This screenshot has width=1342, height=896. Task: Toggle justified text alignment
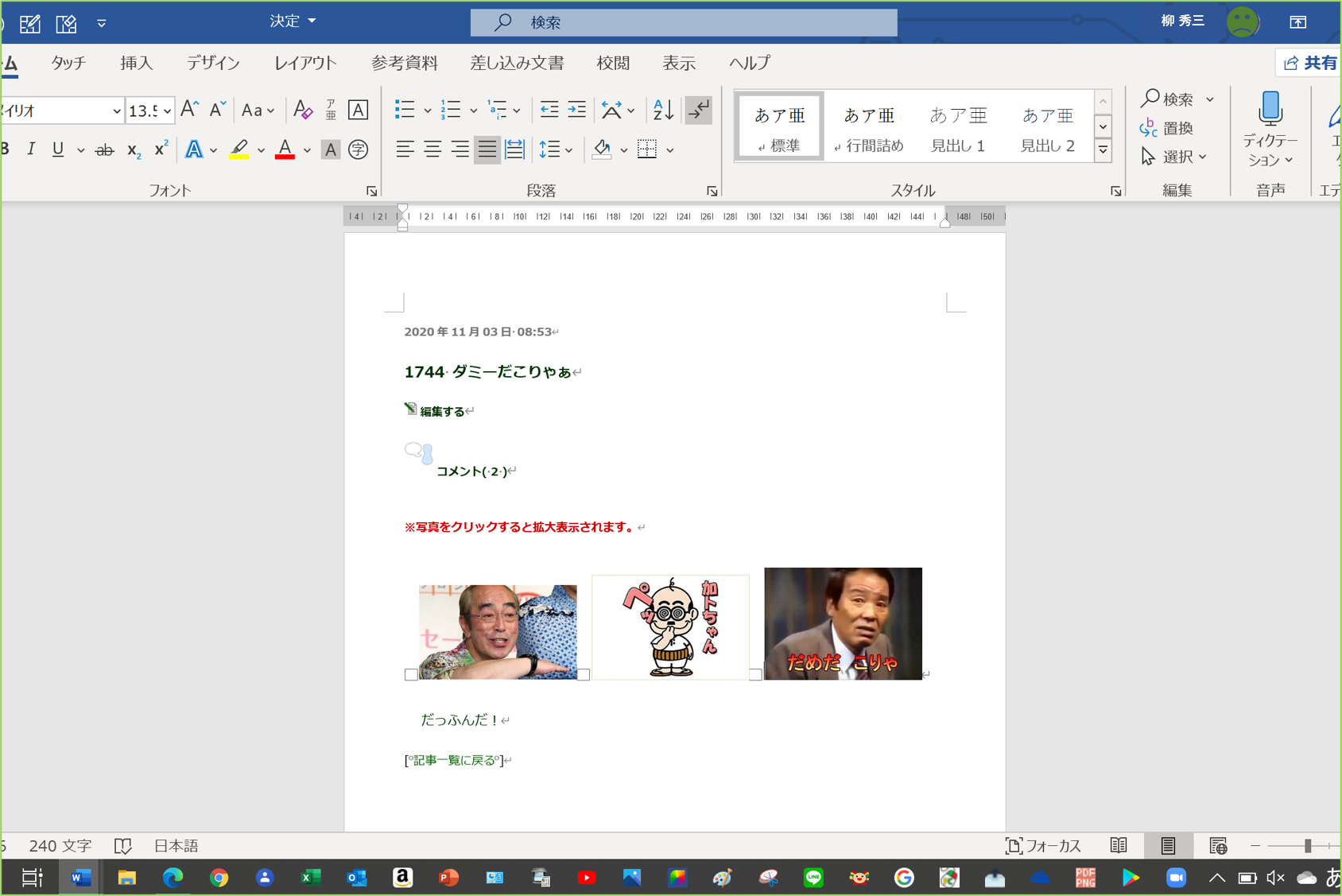[487, 149]
